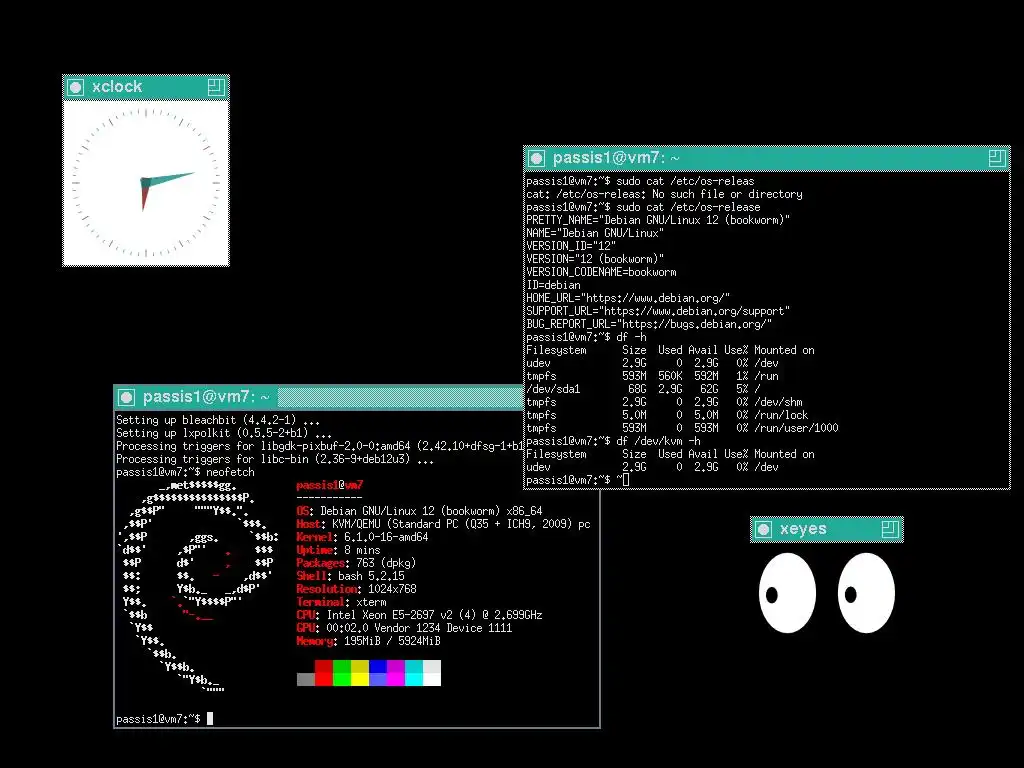Click the /dev/sda1 row in df output
The image size is (1024, 768).
(x=643, y=389)
